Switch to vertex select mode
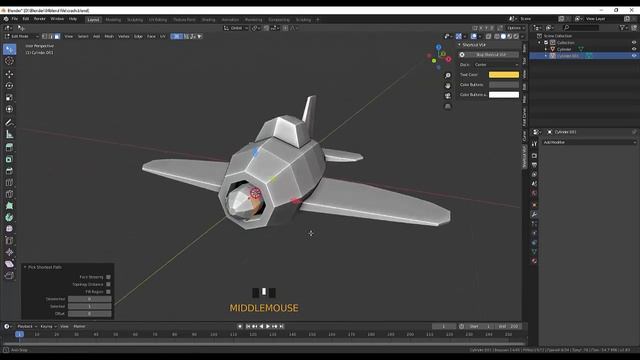Viewport: 640px width, 360px height. (44, 36)
